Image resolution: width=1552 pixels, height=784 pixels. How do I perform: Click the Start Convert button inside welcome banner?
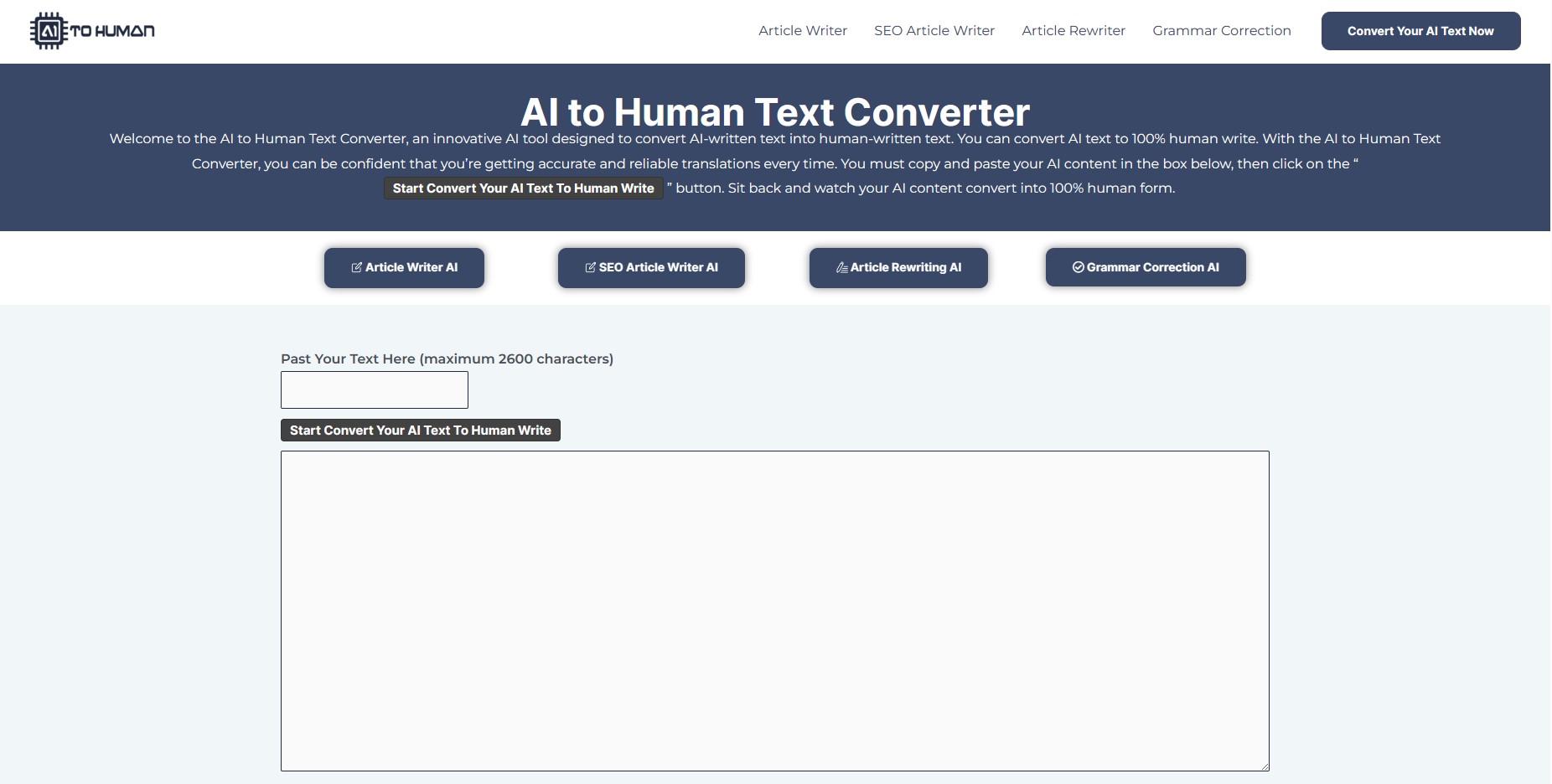click(x=523, y=188)
